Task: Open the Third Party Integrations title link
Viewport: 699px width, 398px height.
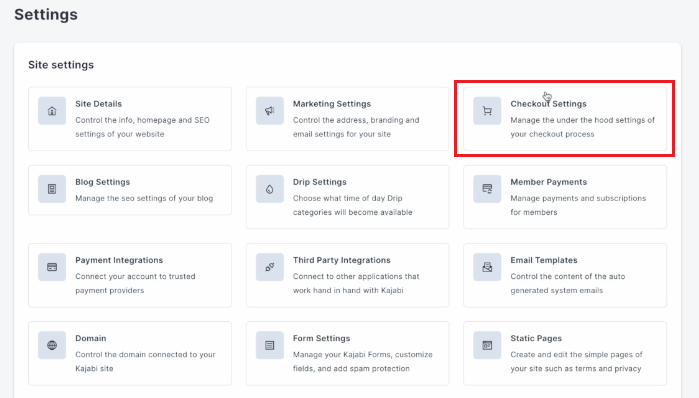Action: pyautogui.click(x=341, y=260)
